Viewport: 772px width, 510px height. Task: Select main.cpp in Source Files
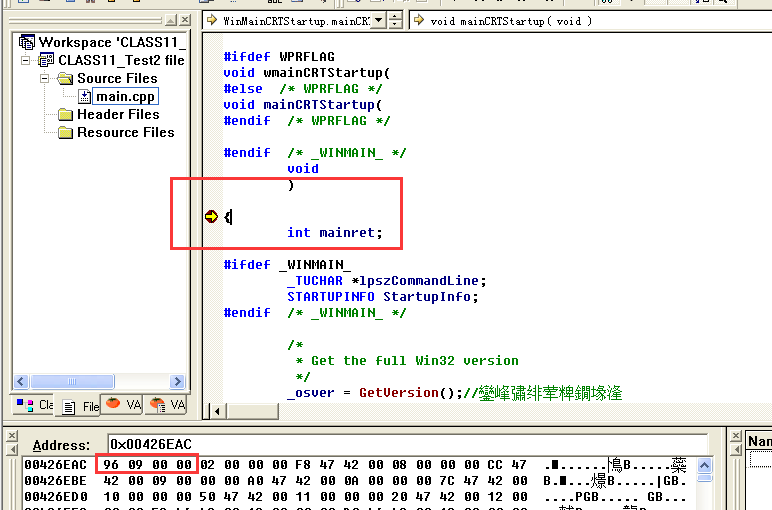(125, 96)
